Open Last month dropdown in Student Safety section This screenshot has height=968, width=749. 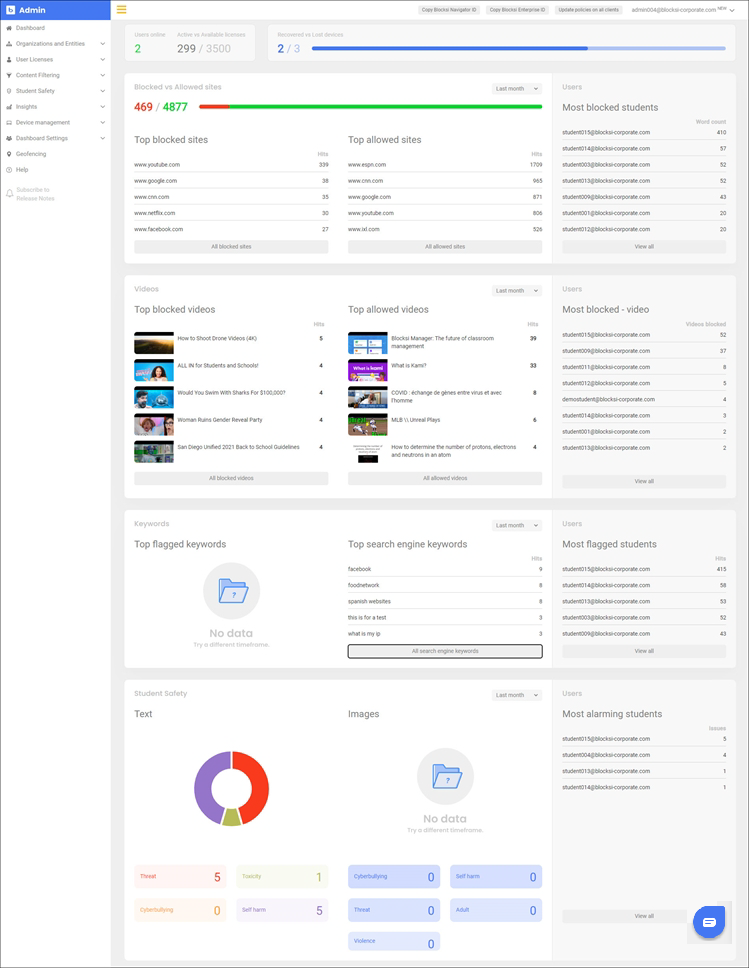[517, 695]
